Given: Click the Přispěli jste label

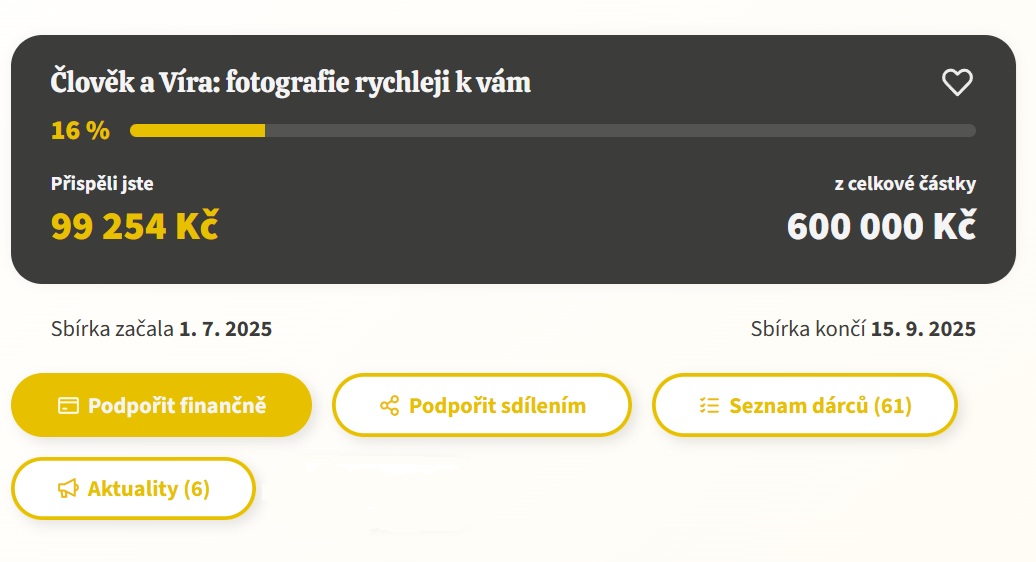Looking at the screenshot, I should [102, 184].
